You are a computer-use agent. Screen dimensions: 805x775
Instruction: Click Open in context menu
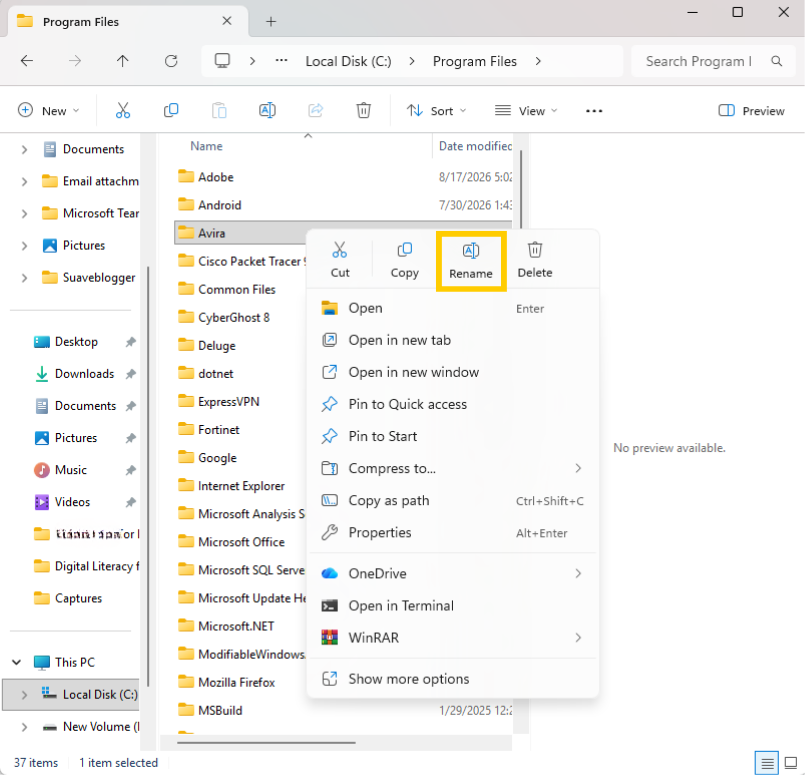[453, 308]
